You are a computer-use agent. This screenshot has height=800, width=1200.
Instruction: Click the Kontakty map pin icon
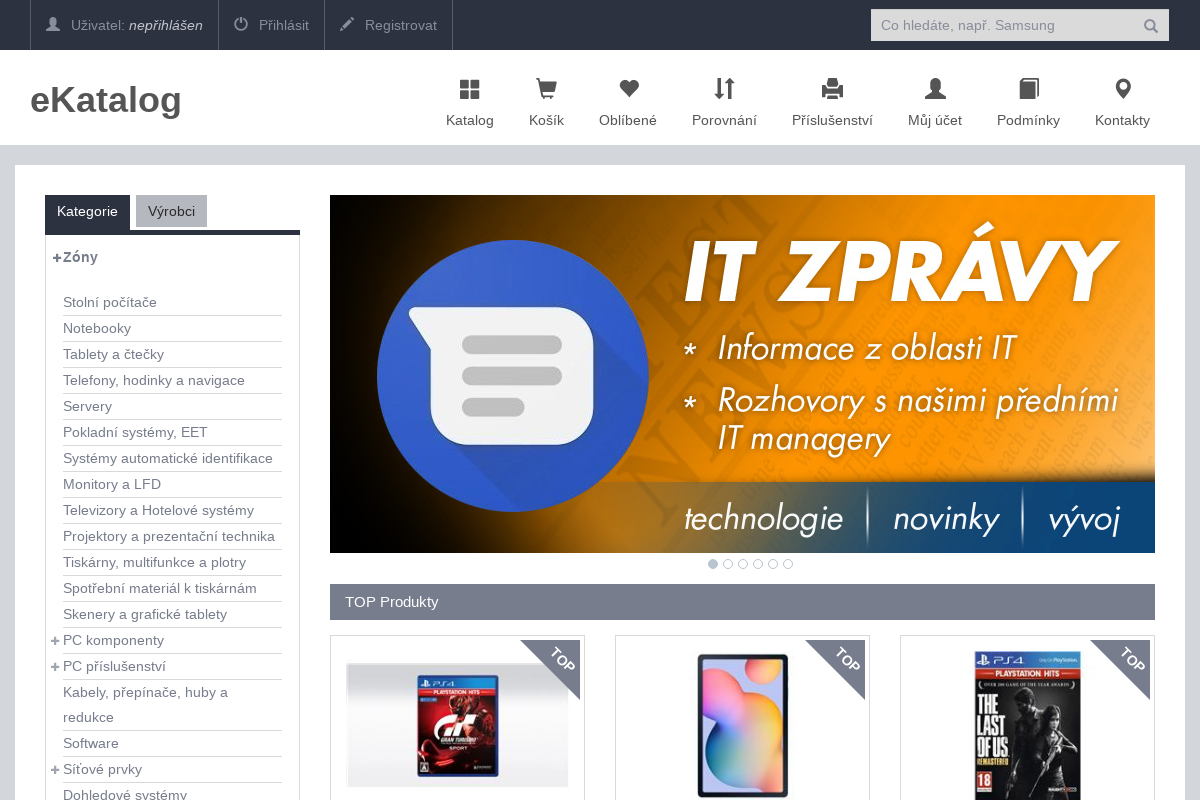click(1122, 90)
